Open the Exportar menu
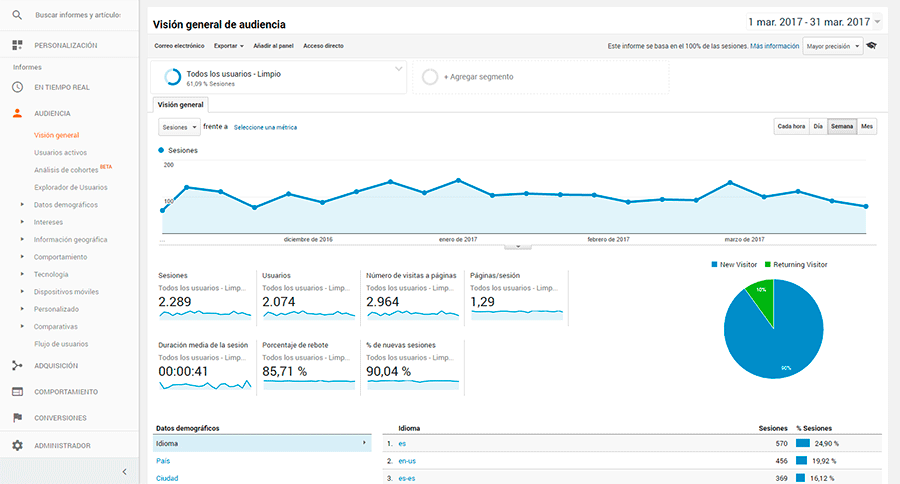 (229, 46)
